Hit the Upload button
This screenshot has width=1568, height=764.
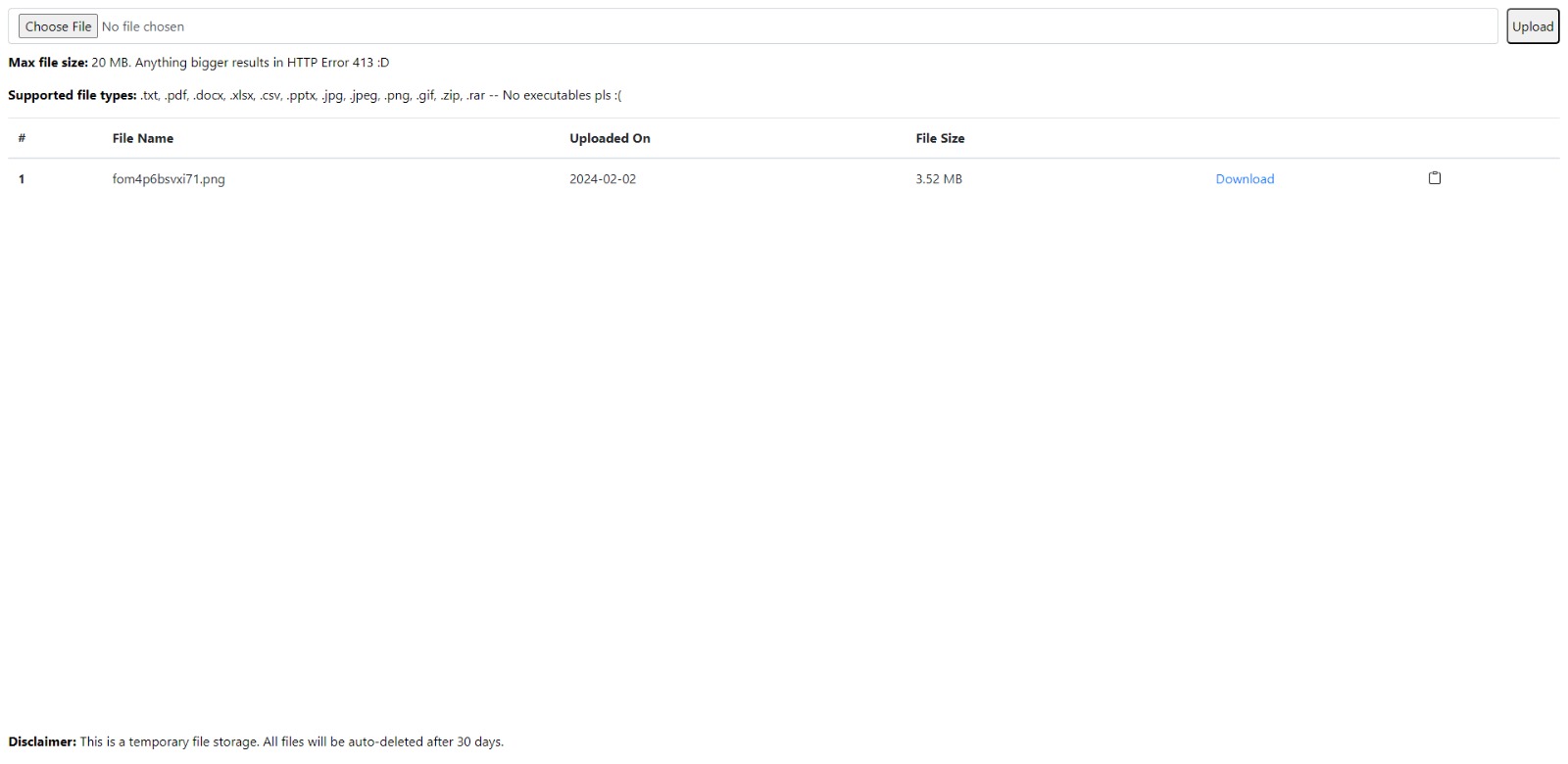coord(1532,26)
